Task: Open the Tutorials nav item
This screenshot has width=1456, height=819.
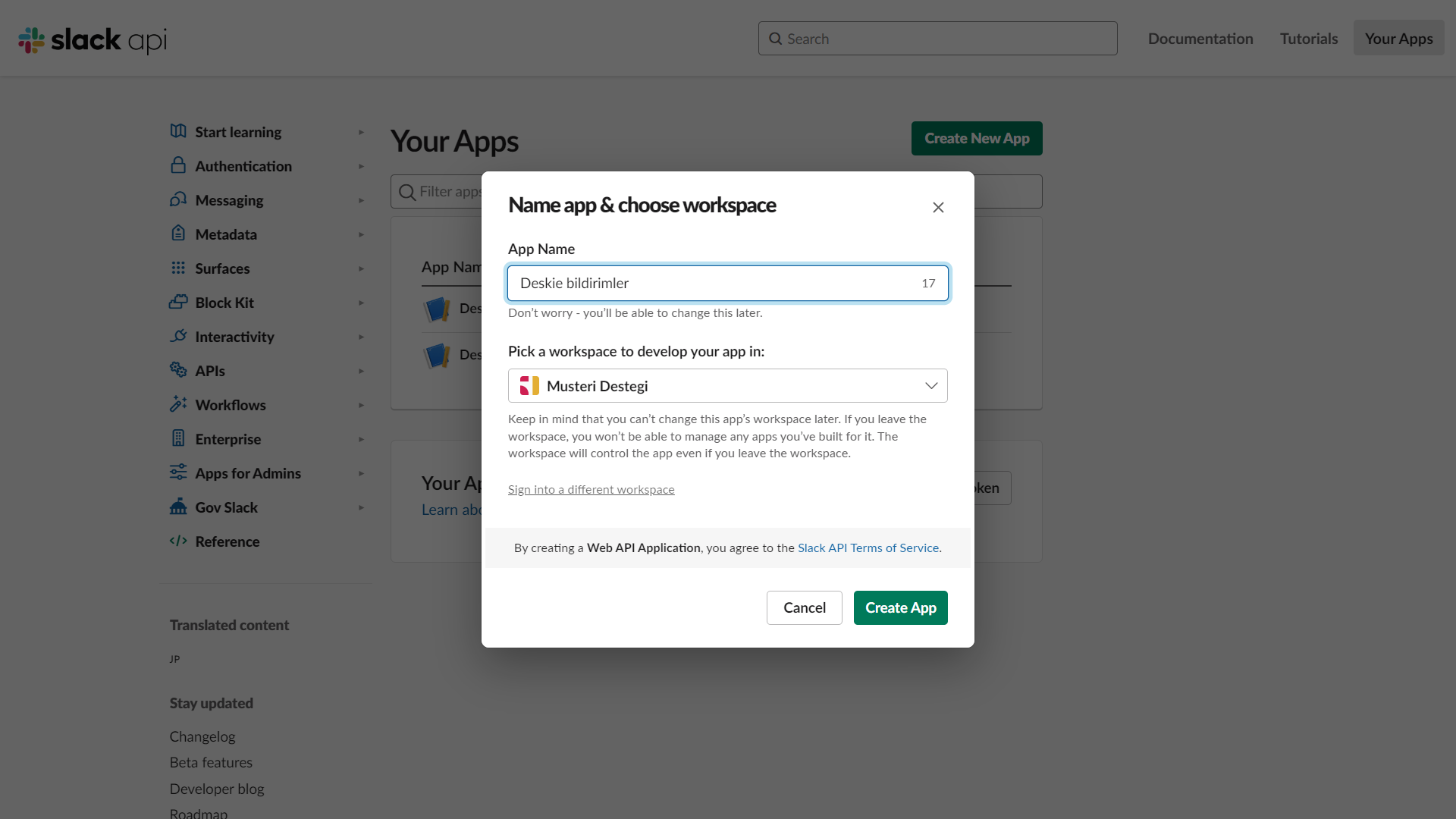Action: point(1309,39)
